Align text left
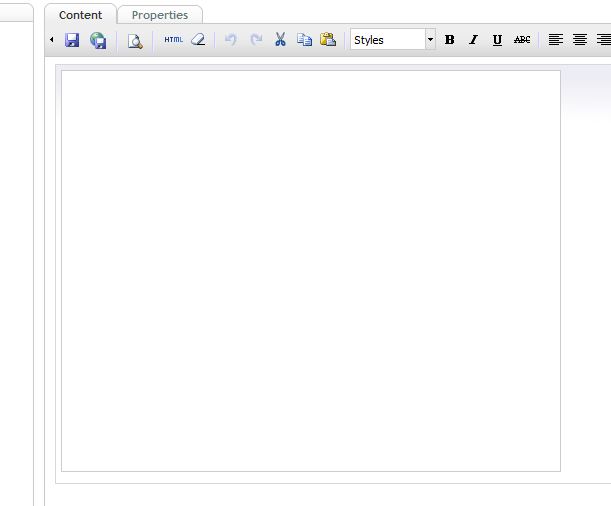Viewport: 611px width, 506px height. 556,40
